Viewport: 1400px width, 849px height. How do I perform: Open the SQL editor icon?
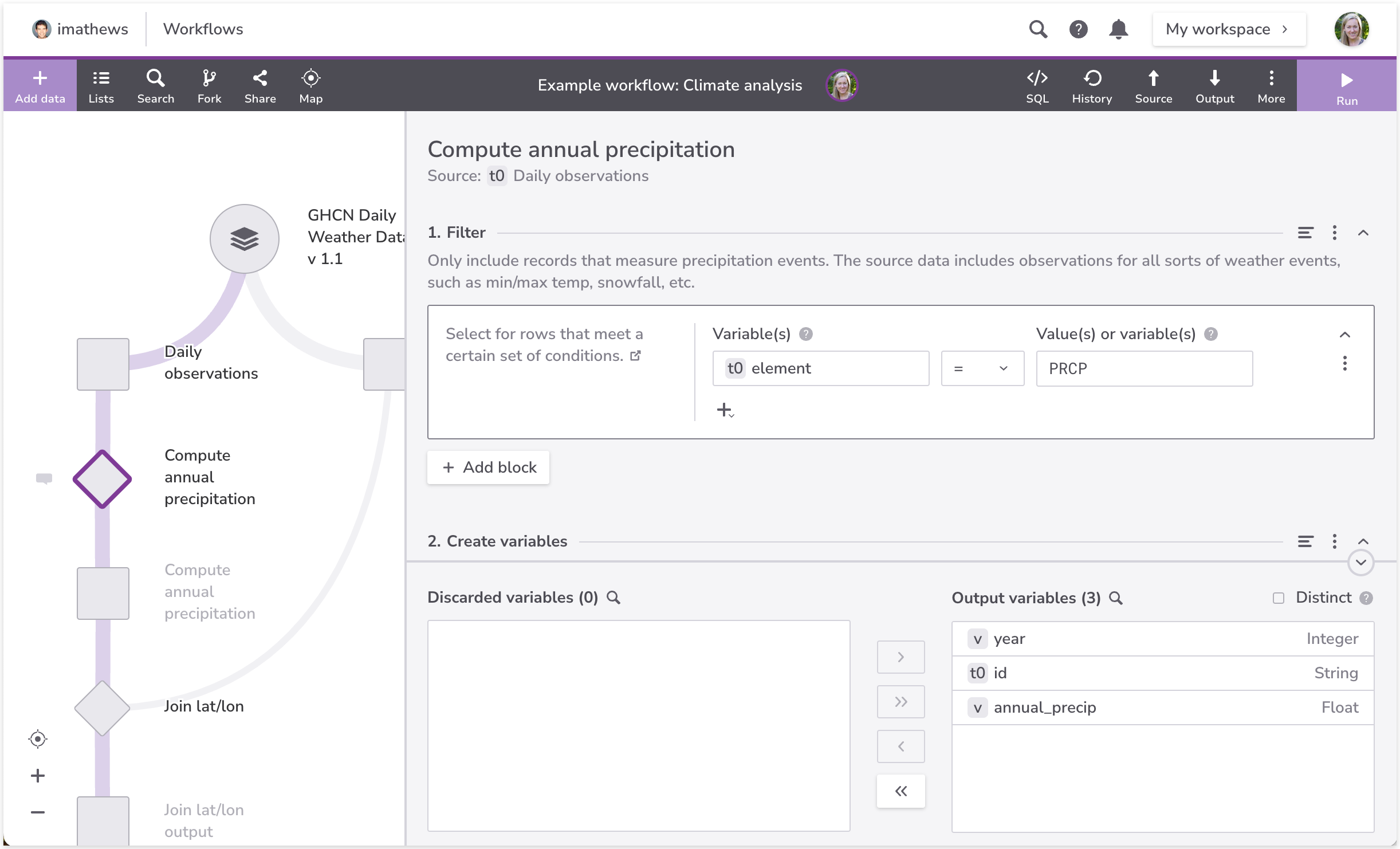1037,85
